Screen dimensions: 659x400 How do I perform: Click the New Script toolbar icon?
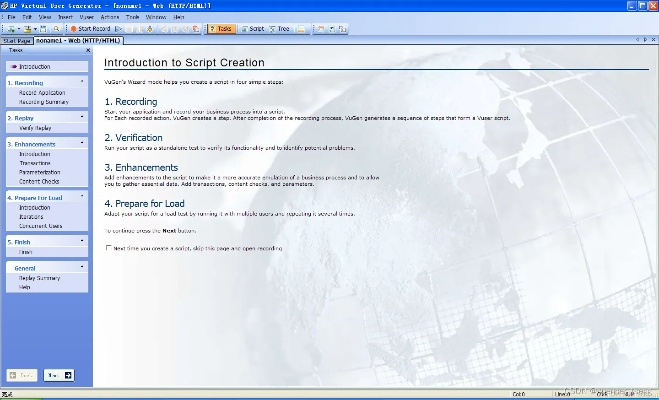coord(11,29)
